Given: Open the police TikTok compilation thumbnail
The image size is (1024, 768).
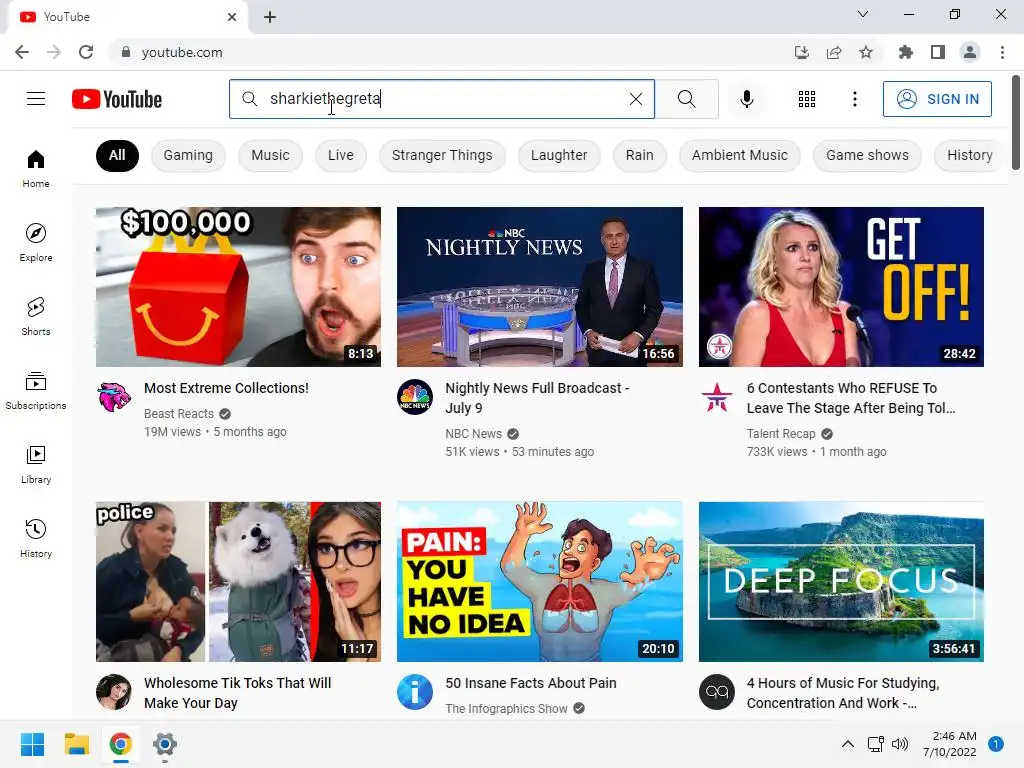Looking at the screenshot, I should (238, 581).
